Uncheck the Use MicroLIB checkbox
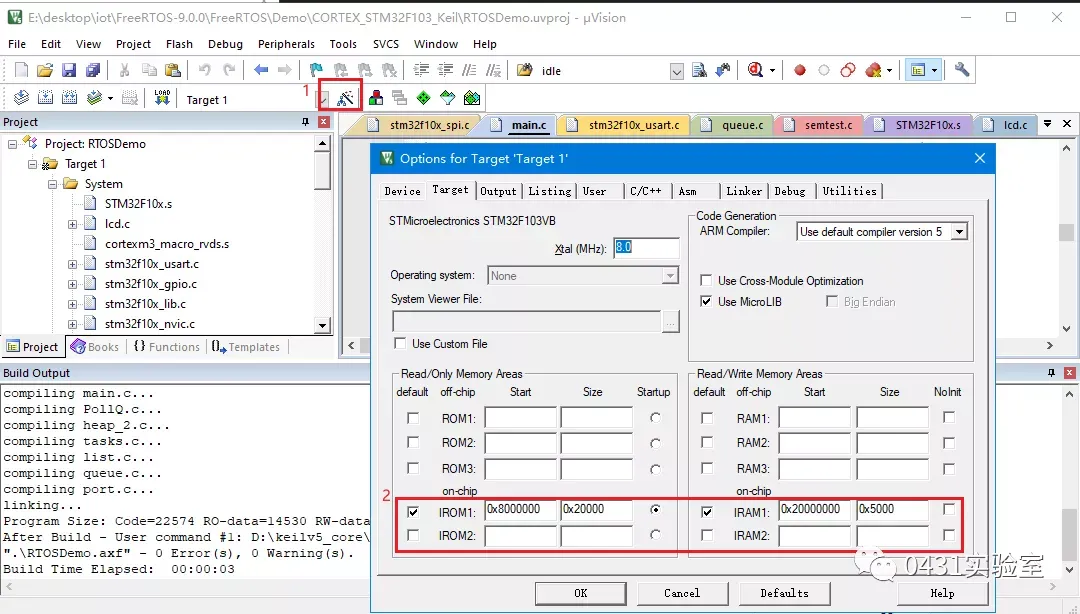Viewport: 1080px width, 614px height. click(706, 301)
